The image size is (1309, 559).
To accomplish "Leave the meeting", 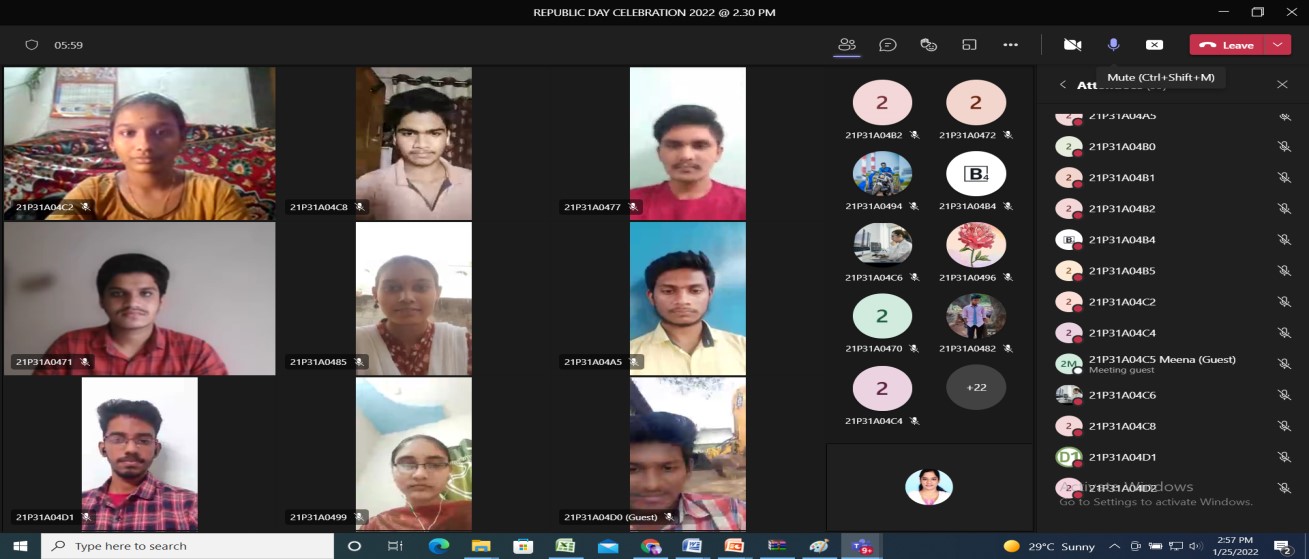I will pyautogui.click(x=1228, y=45).
